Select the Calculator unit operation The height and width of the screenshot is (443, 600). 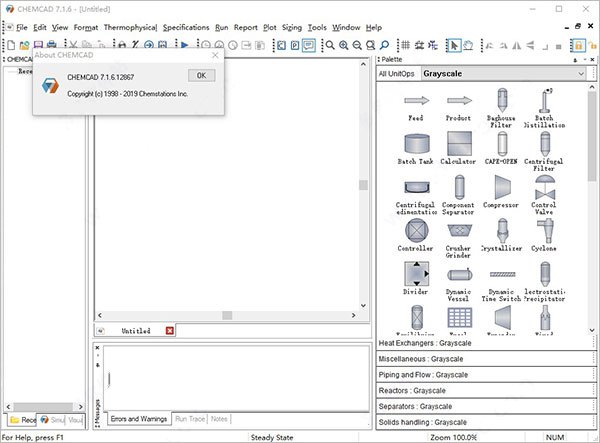click(x=458, y=144)
